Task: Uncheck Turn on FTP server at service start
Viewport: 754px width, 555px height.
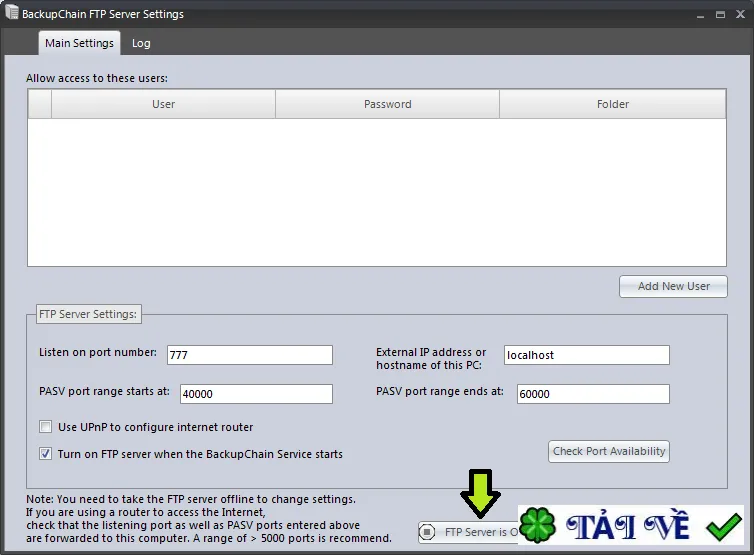Action: 46,454
